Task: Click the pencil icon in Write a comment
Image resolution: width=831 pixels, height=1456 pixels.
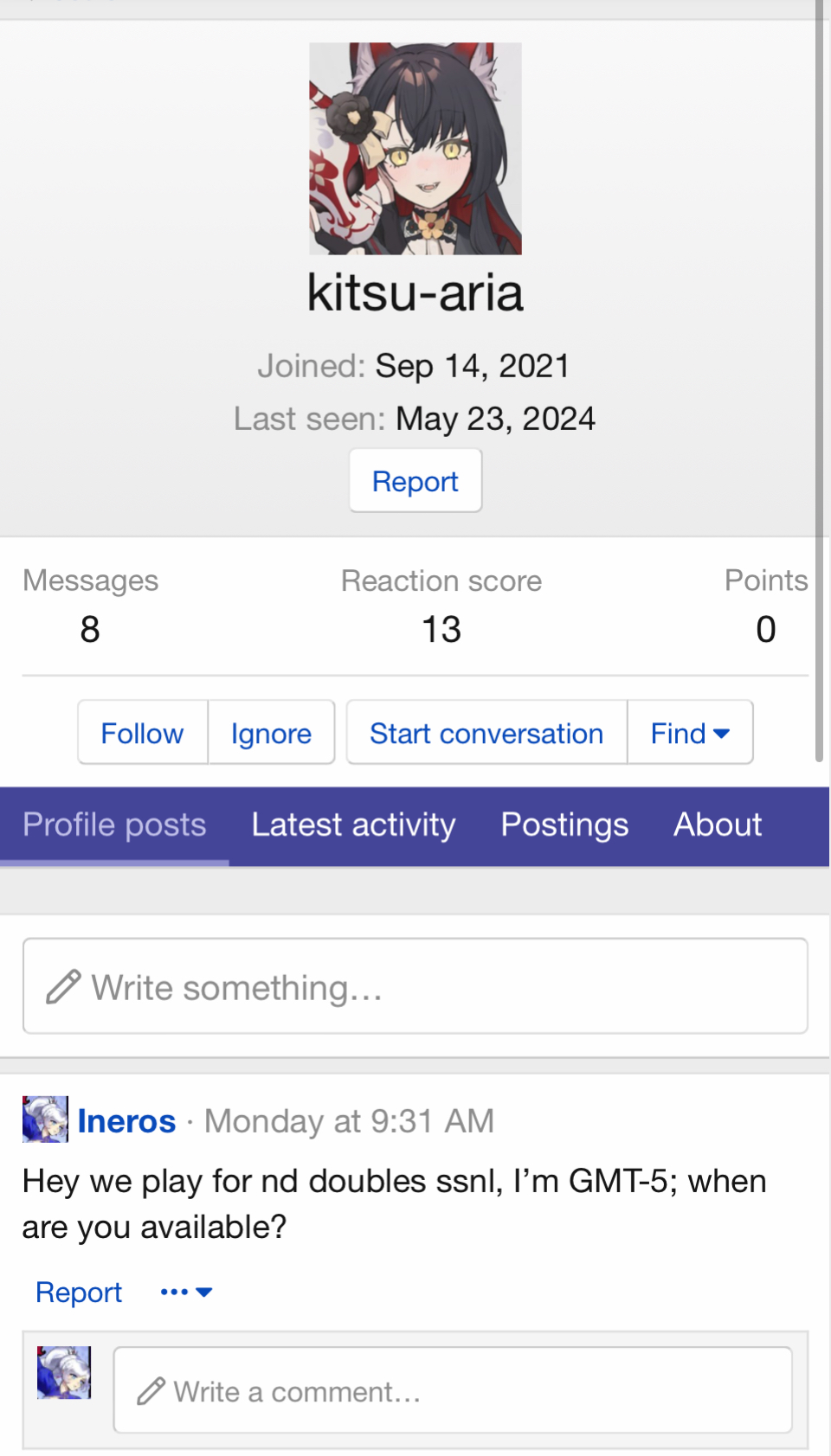Action: [151, 1391]
